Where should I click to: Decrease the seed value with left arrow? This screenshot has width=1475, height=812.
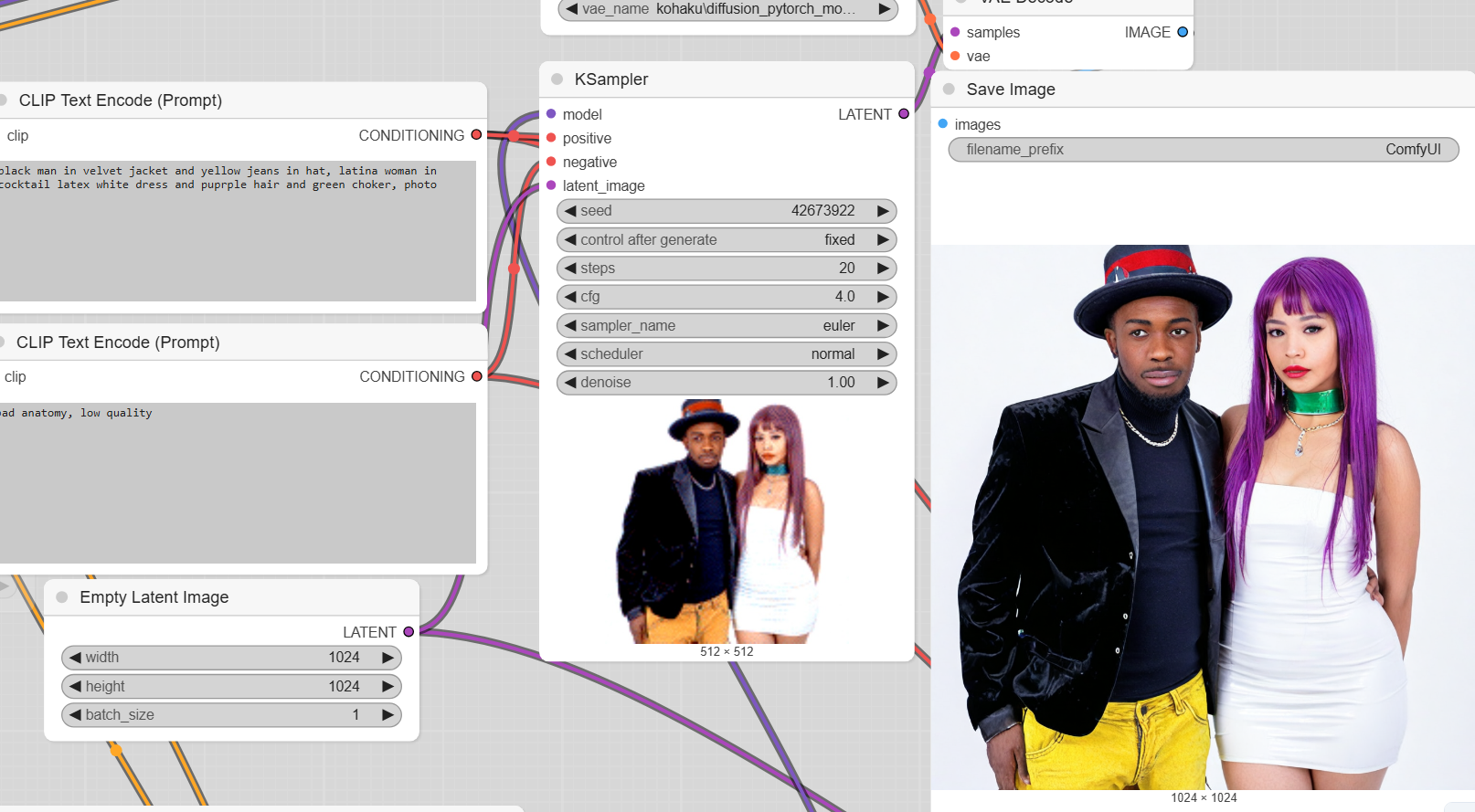coord(570,211)
